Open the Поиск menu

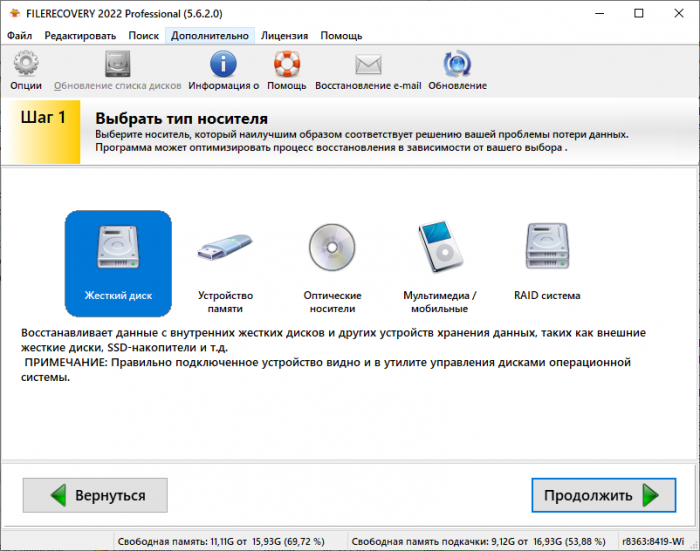[x=143, y=36]
